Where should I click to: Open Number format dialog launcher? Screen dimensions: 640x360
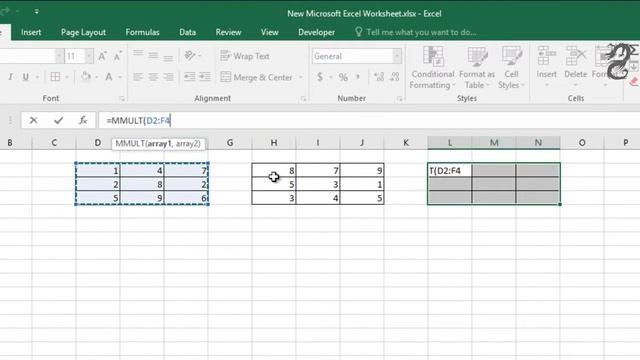click(x=400, y=99)
